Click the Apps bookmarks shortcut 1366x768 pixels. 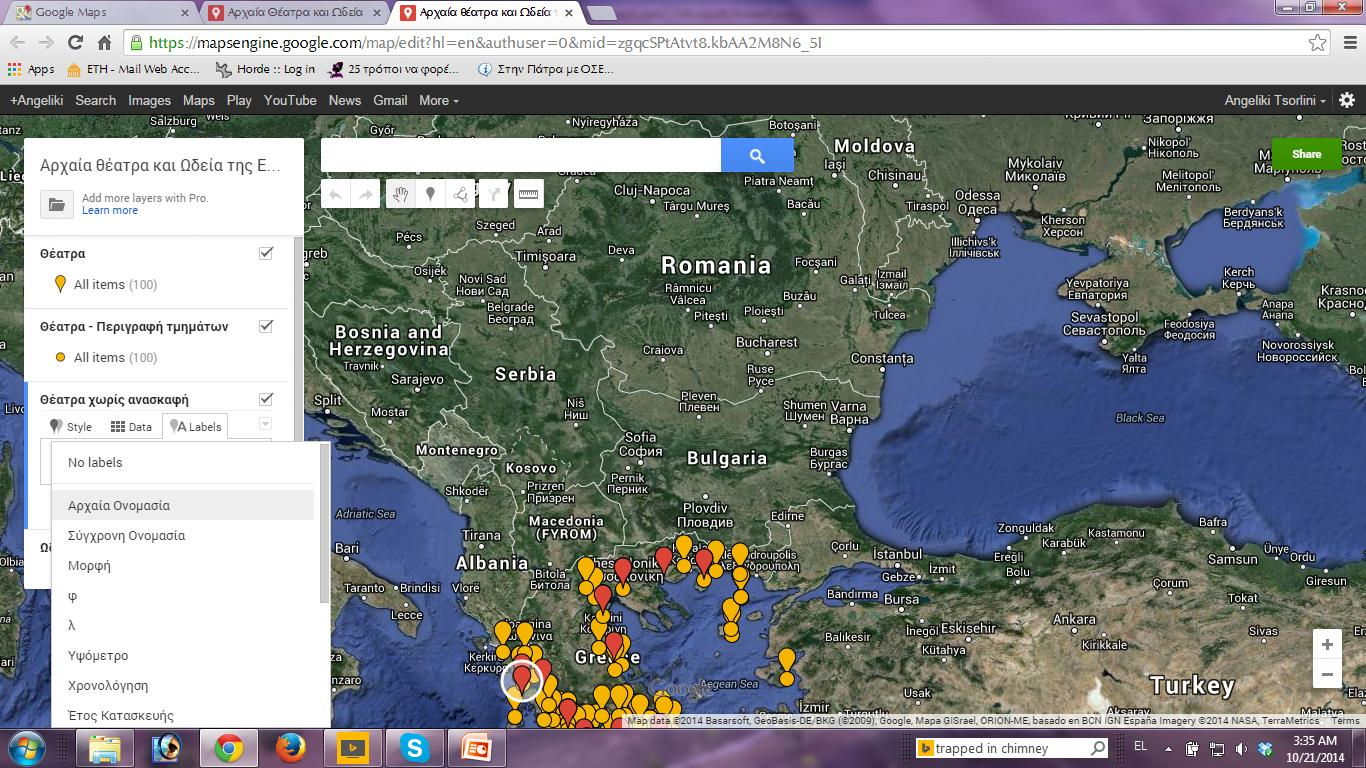tap(31, 69)
